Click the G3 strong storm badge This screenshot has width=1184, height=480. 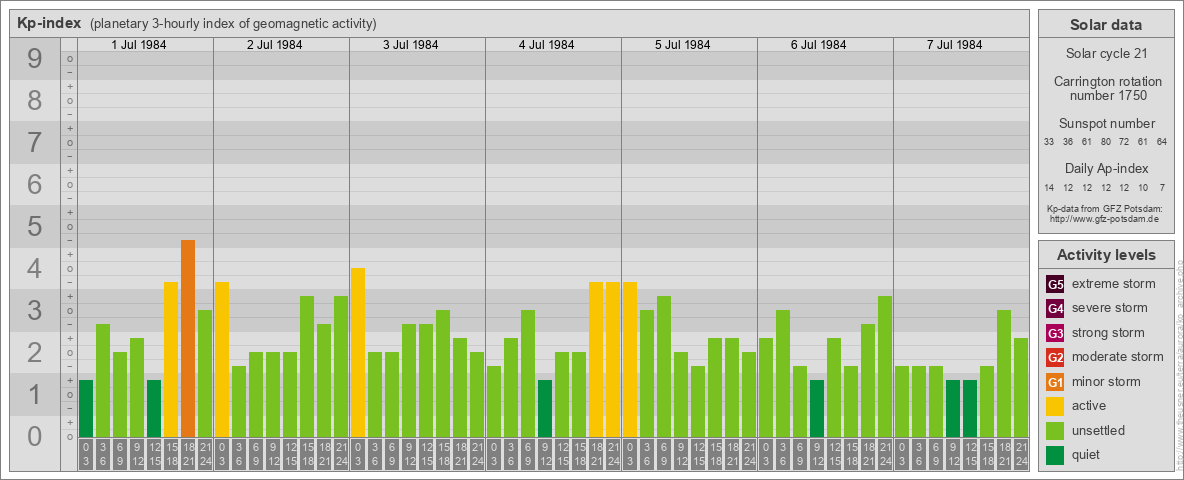(1055, 333)
